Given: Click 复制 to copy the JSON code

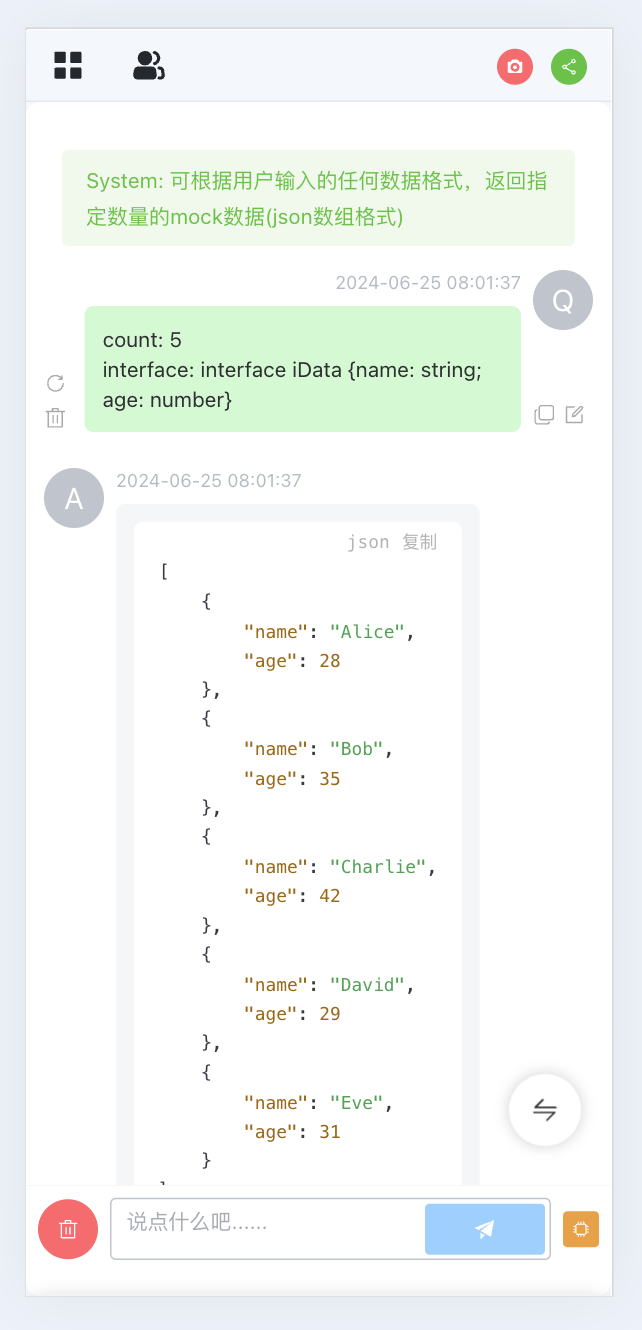Looking at the screenshot, I should tap(419, 542).
